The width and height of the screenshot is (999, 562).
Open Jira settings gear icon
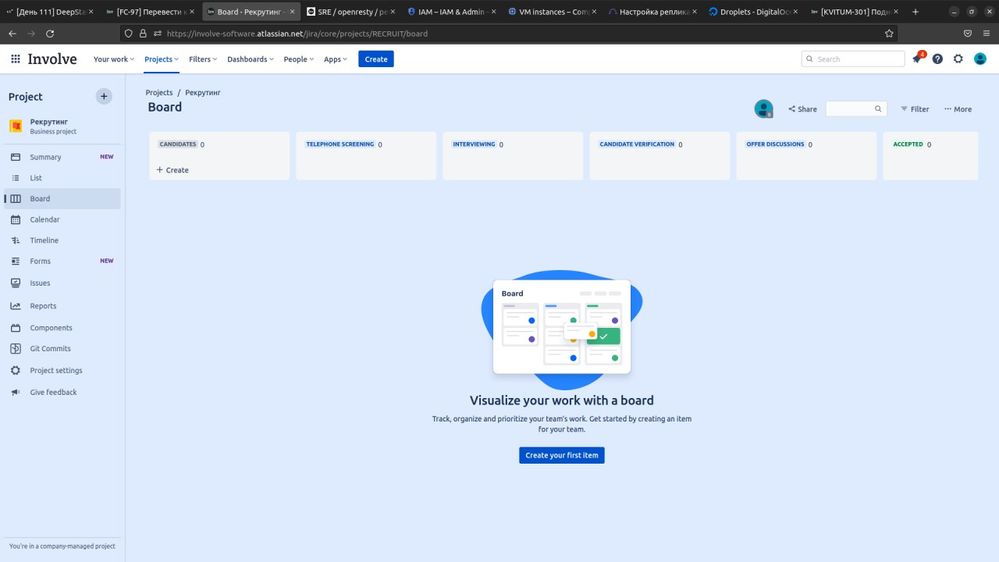[958, 59]
